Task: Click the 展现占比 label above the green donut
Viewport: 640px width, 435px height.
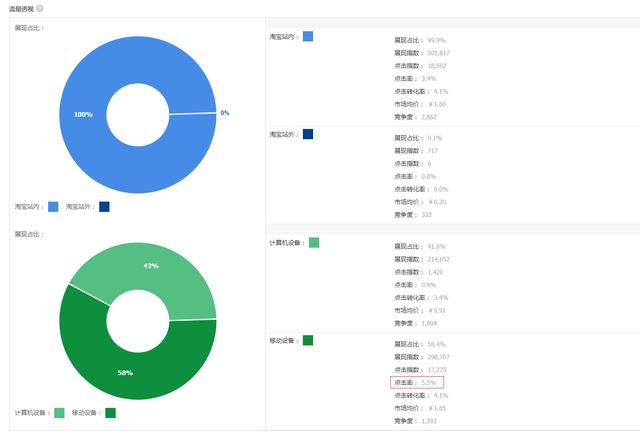Action: (29, 234)
